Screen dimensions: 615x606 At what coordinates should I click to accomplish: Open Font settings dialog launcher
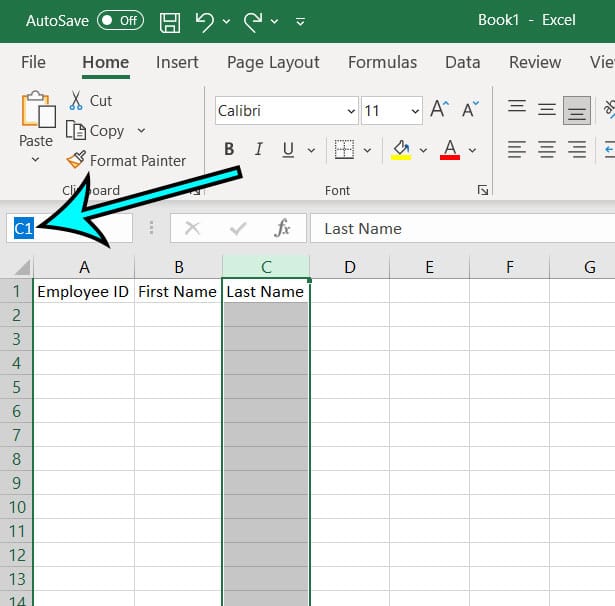[483, 190]
